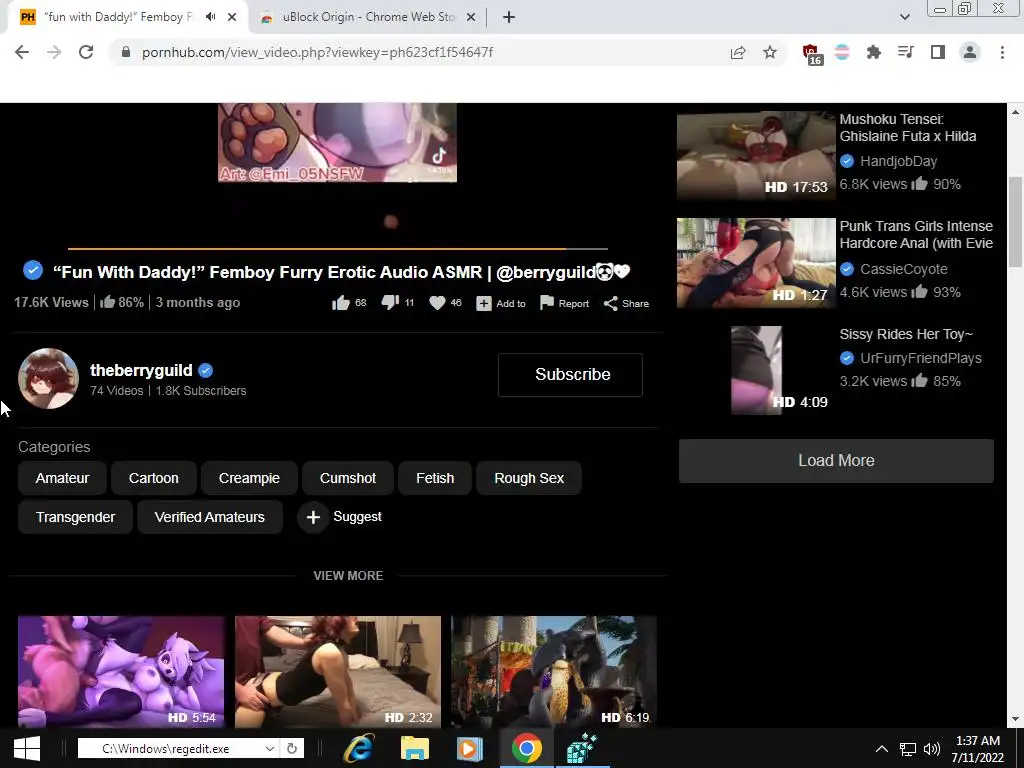Expand the taskbar address dropdown arrow

pos(269,749)
